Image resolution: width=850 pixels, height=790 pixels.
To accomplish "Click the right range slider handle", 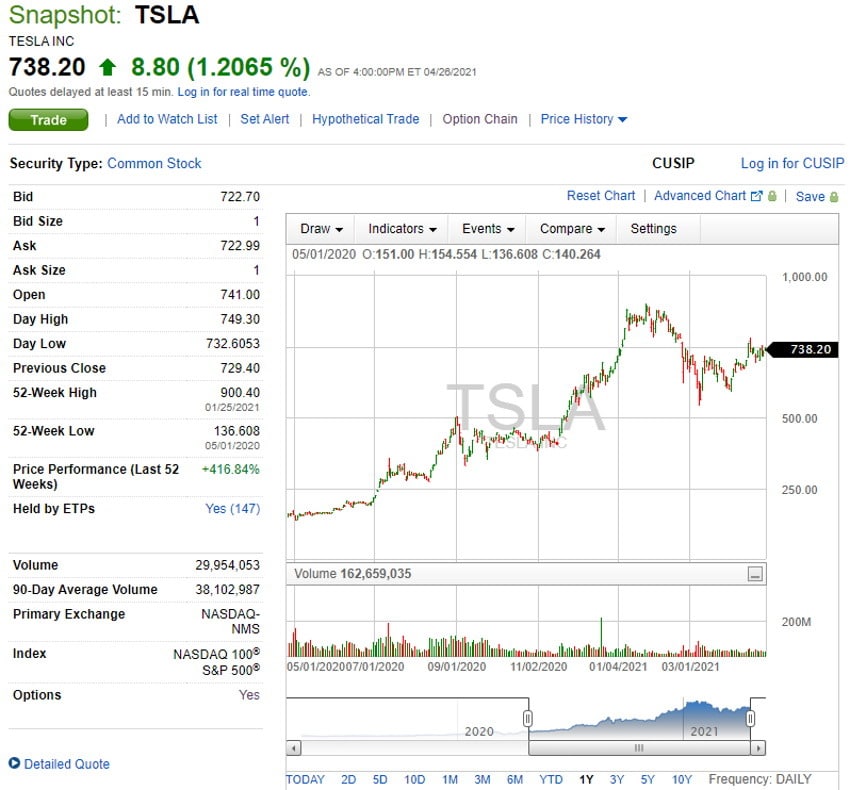I will click(750, 718).
